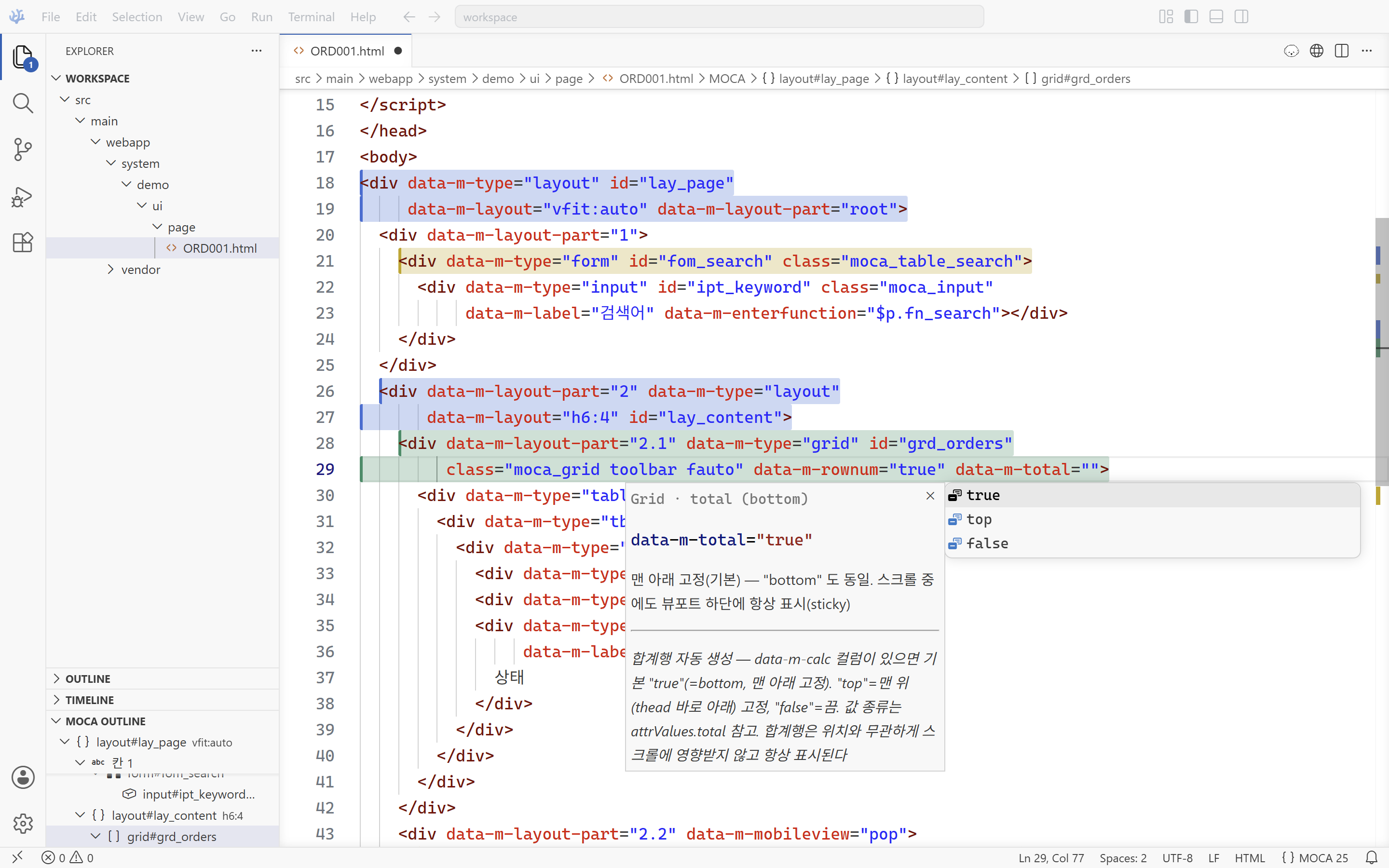Toggle the Primary Side Bar

tap(1192, 17)
